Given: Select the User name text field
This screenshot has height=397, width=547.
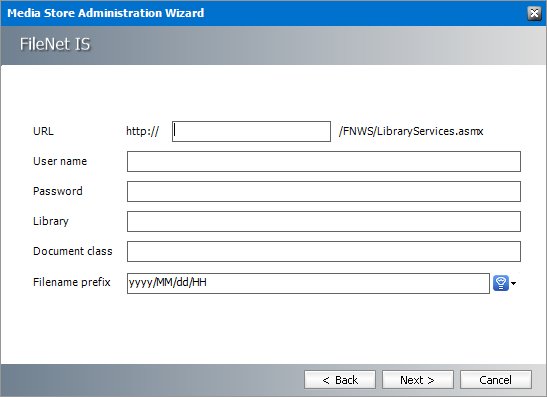Looking at the screenshot, I should (x=324, y=162).
